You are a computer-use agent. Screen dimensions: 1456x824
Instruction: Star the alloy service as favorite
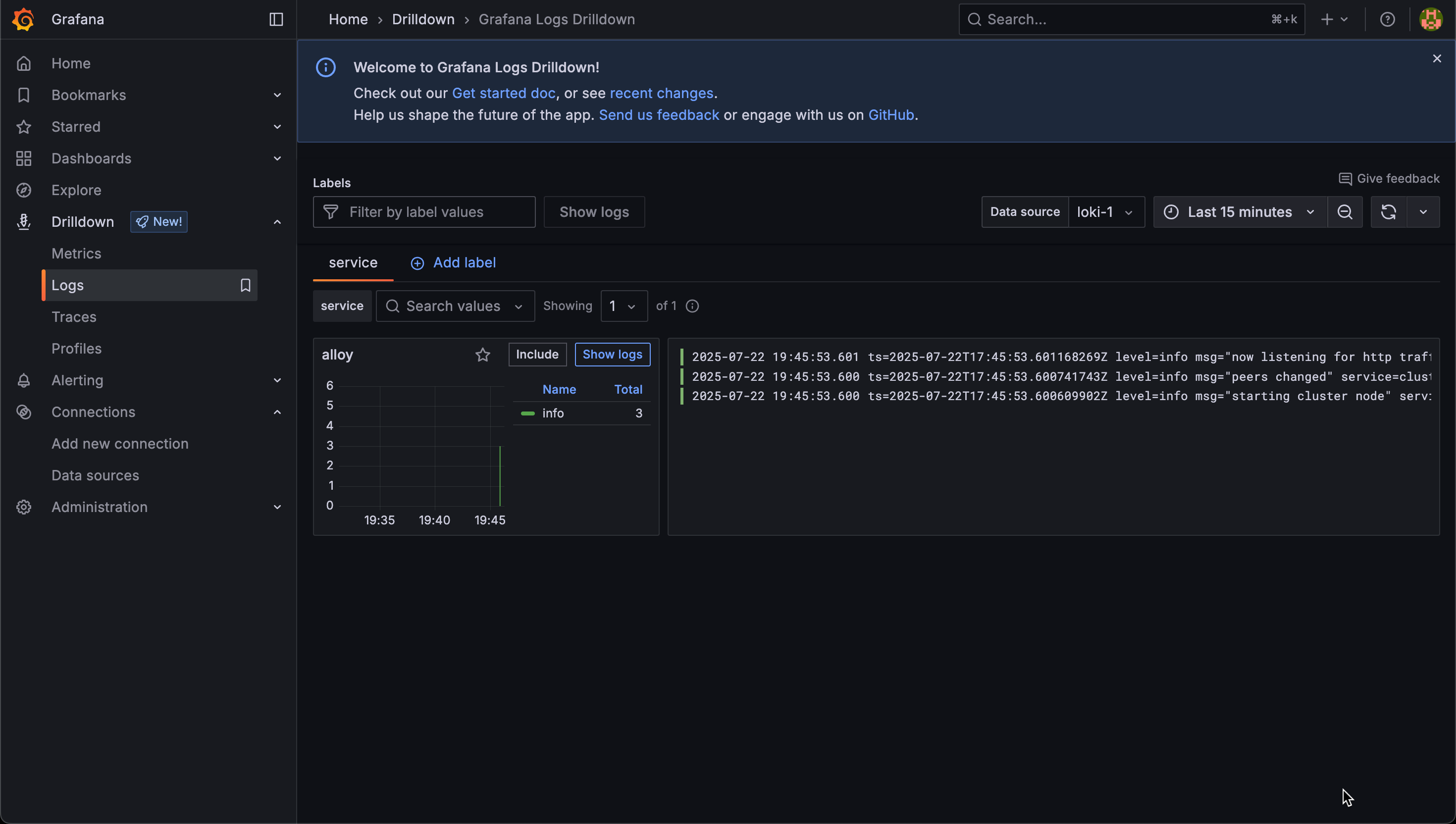(x=483, y=355)
